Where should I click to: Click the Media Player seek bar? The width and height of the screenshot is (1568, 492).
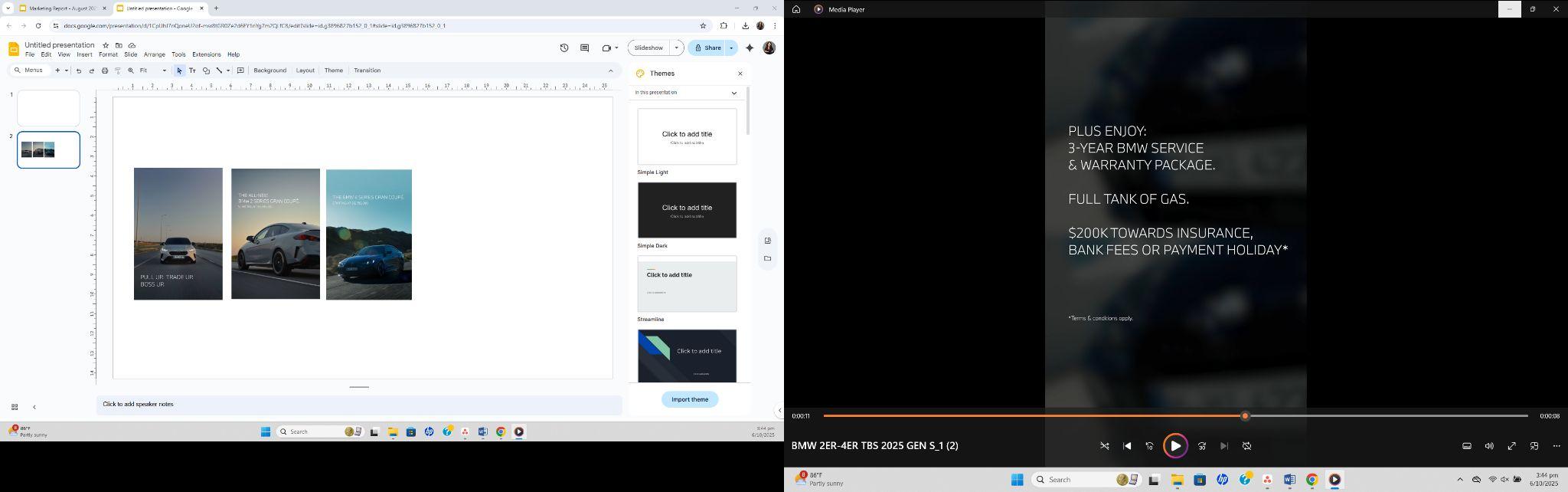[x=1175, y=416]
